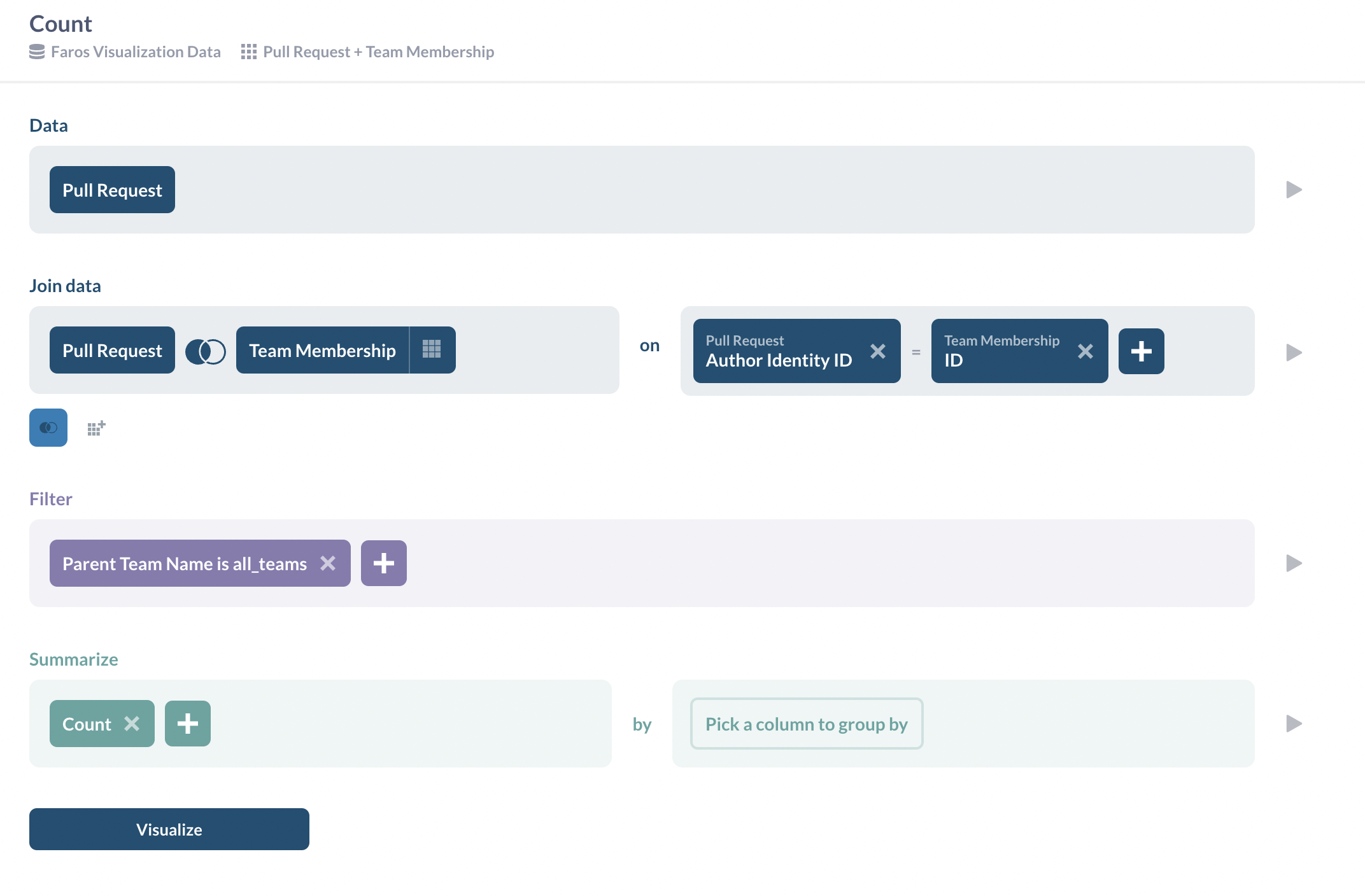Preview the Summarize step results
The width and height of the screenshot is (1365, 896).
click(1294, 724)
